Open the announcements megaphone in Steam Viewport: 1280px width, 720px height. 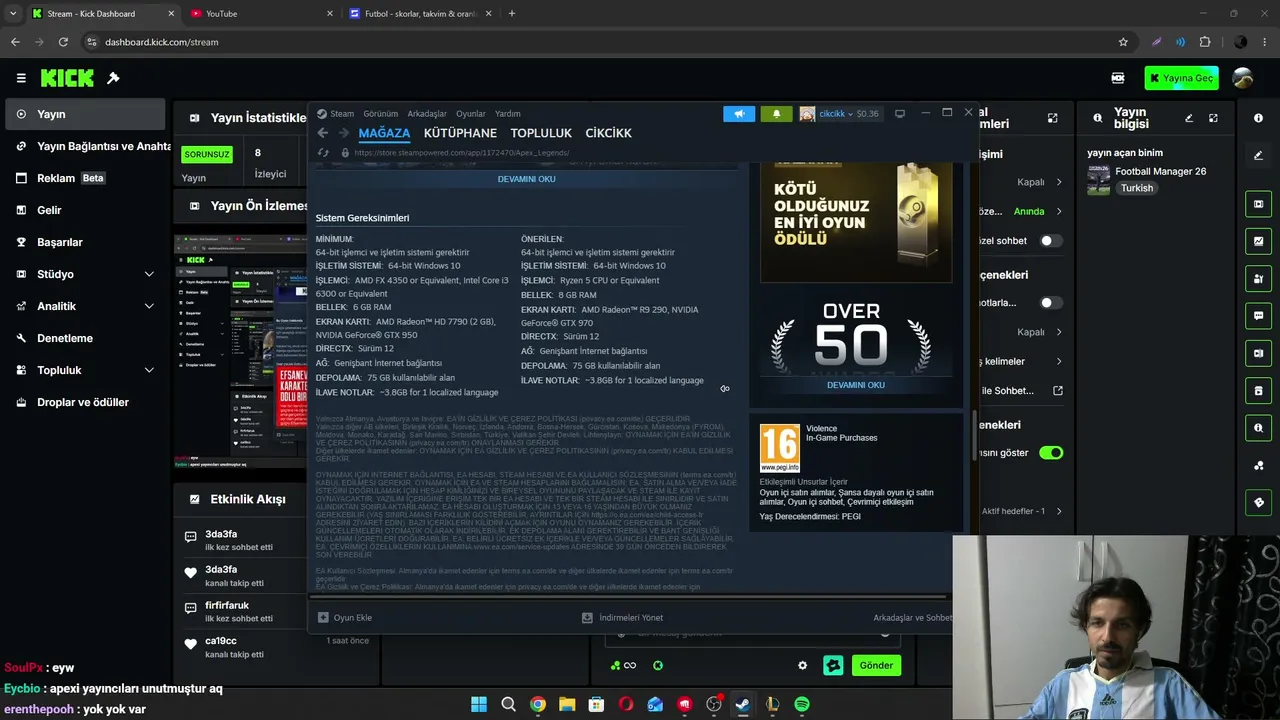coord(739,114)
